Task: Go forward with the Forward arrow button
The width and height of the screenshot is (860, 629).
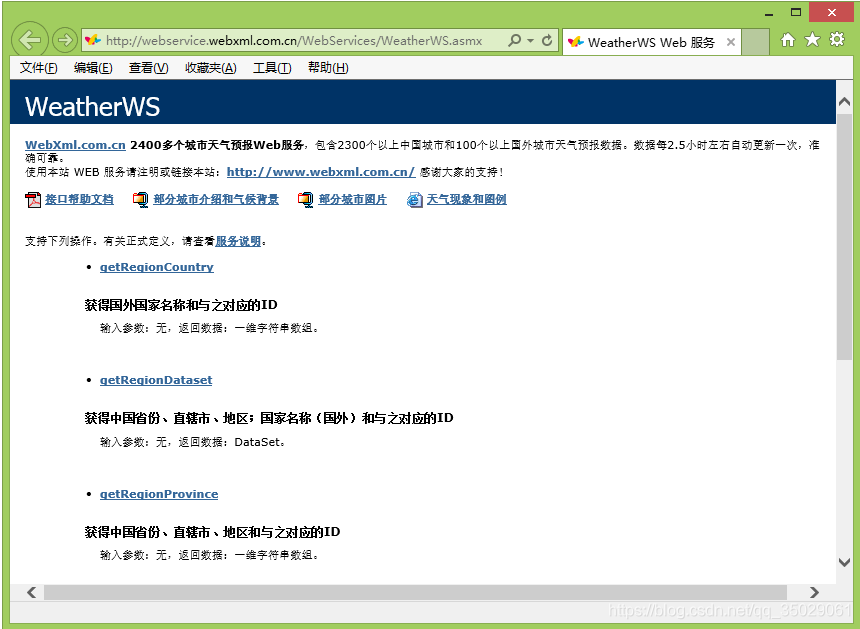Action: [x=65, y=39]
